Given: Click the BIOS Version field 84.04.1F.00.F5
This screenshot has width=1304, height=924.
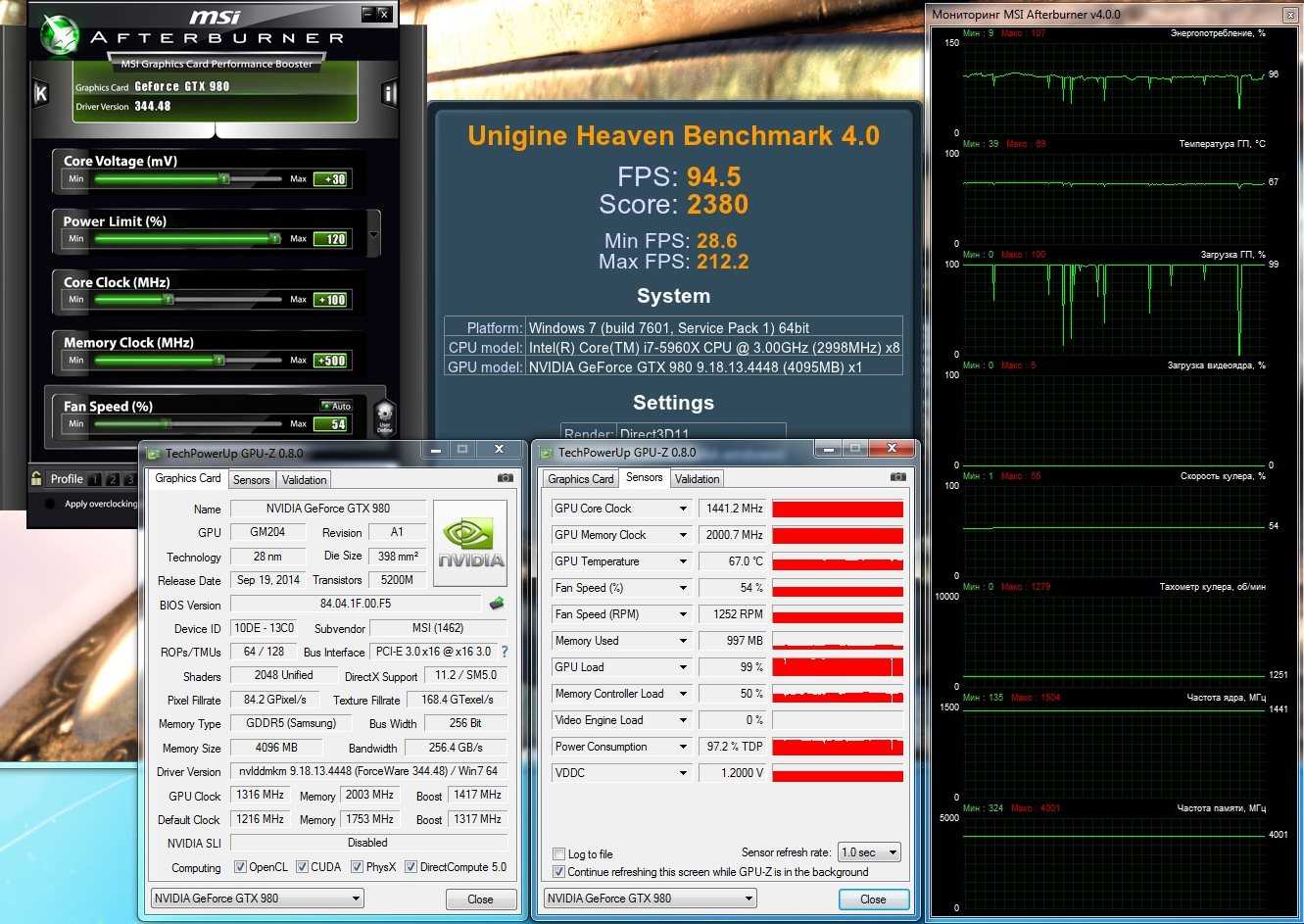Looking at the screenshot, I should (356, 604).
